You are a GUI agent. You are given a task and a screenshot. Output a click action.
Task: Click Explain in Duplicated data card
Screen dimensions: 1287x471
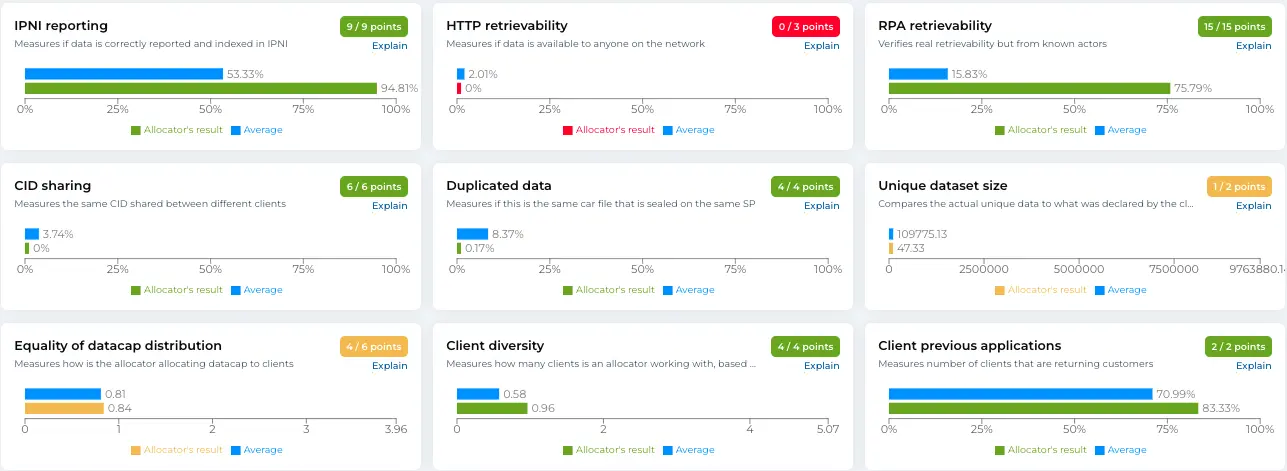(821, 206)
